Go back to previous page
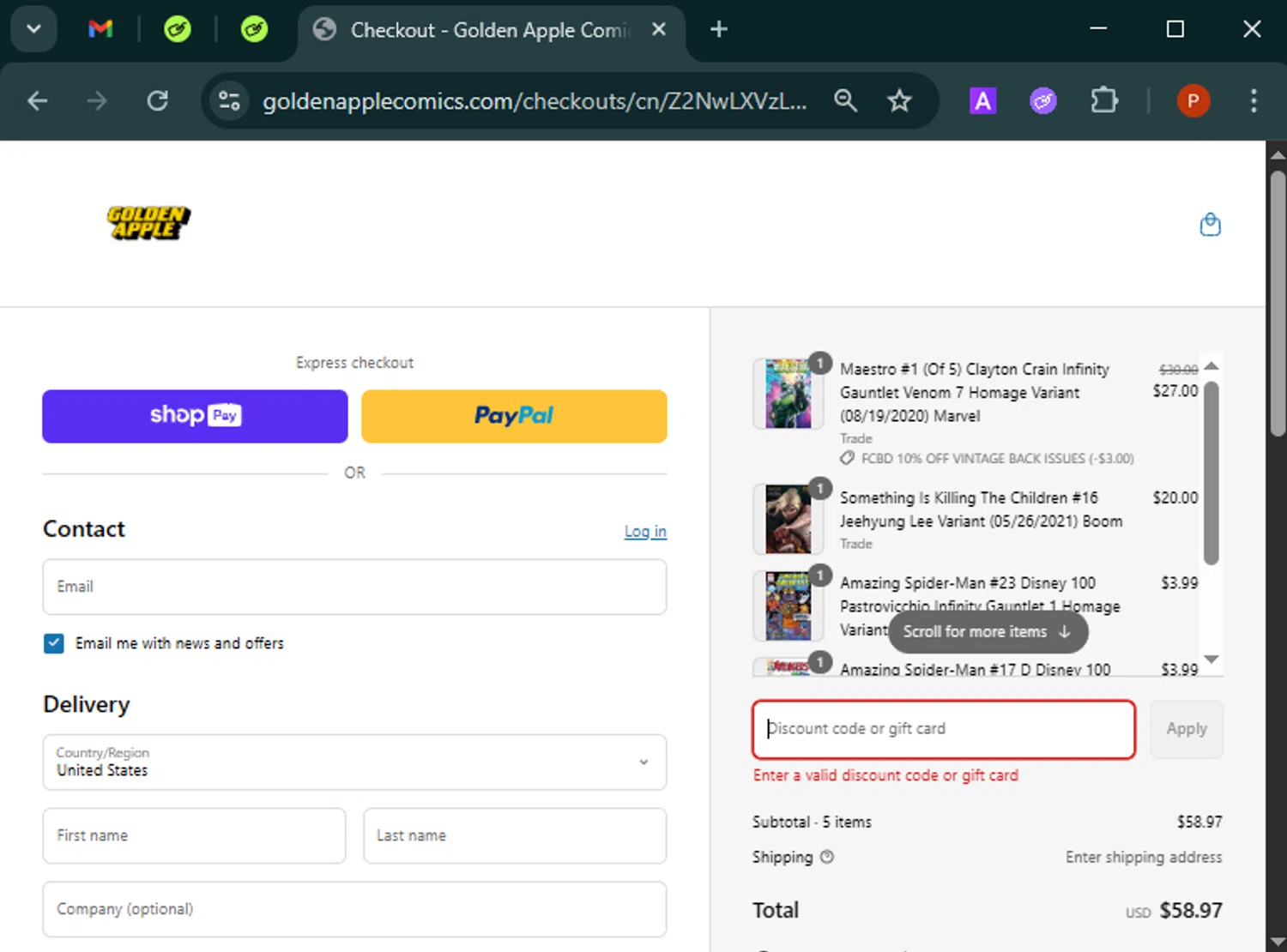Screen dimensions: 1287x952 click(38, 101)
